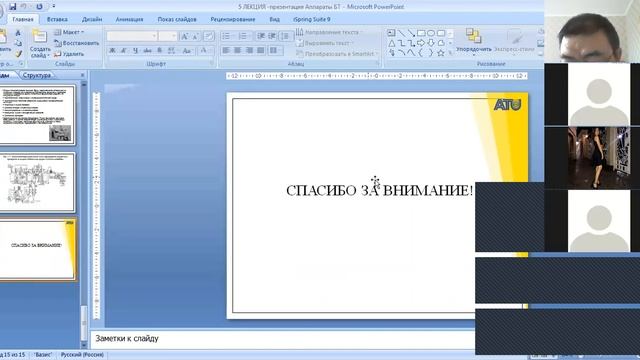Toggle strikethrough formatting
The image size is (640, 360).
tap(147, 51)
